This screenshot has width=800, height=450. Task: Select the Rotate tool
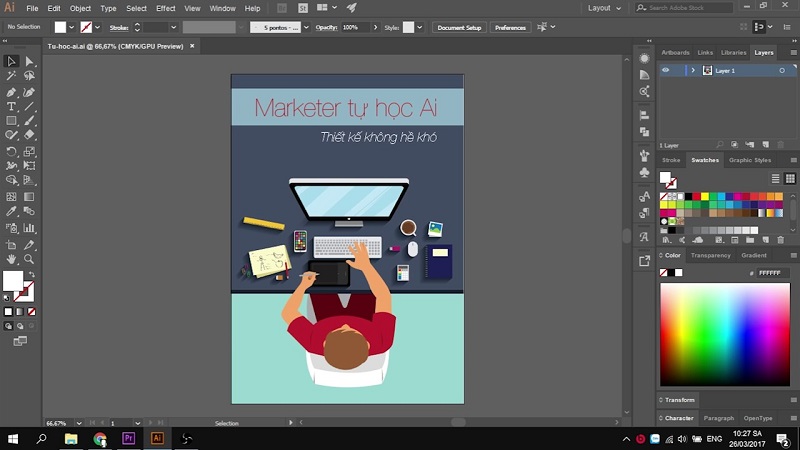(11, 152)
